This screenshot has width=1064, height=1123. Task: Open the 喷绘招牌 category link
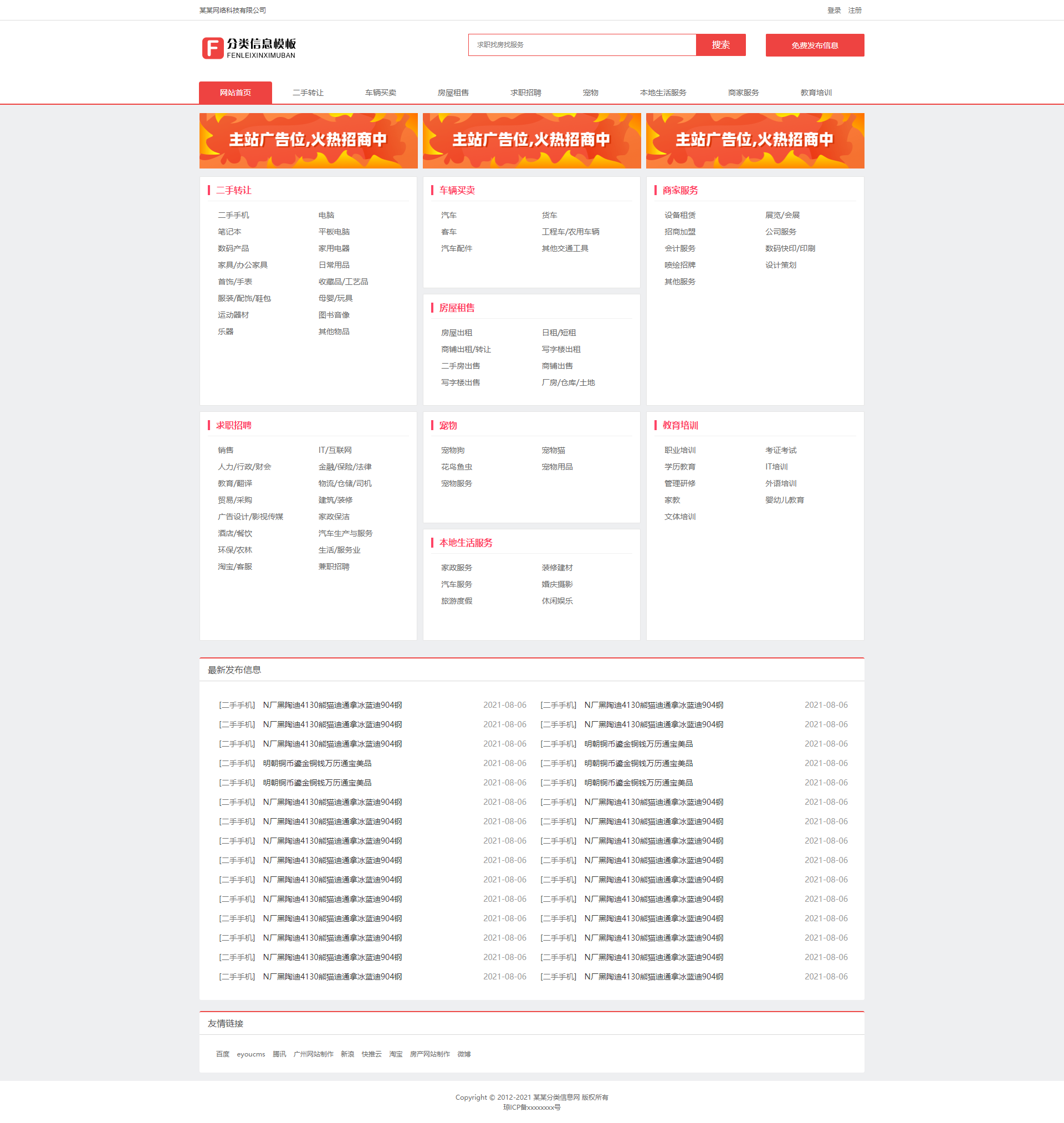pyautogui.click(x=680, y=265)
